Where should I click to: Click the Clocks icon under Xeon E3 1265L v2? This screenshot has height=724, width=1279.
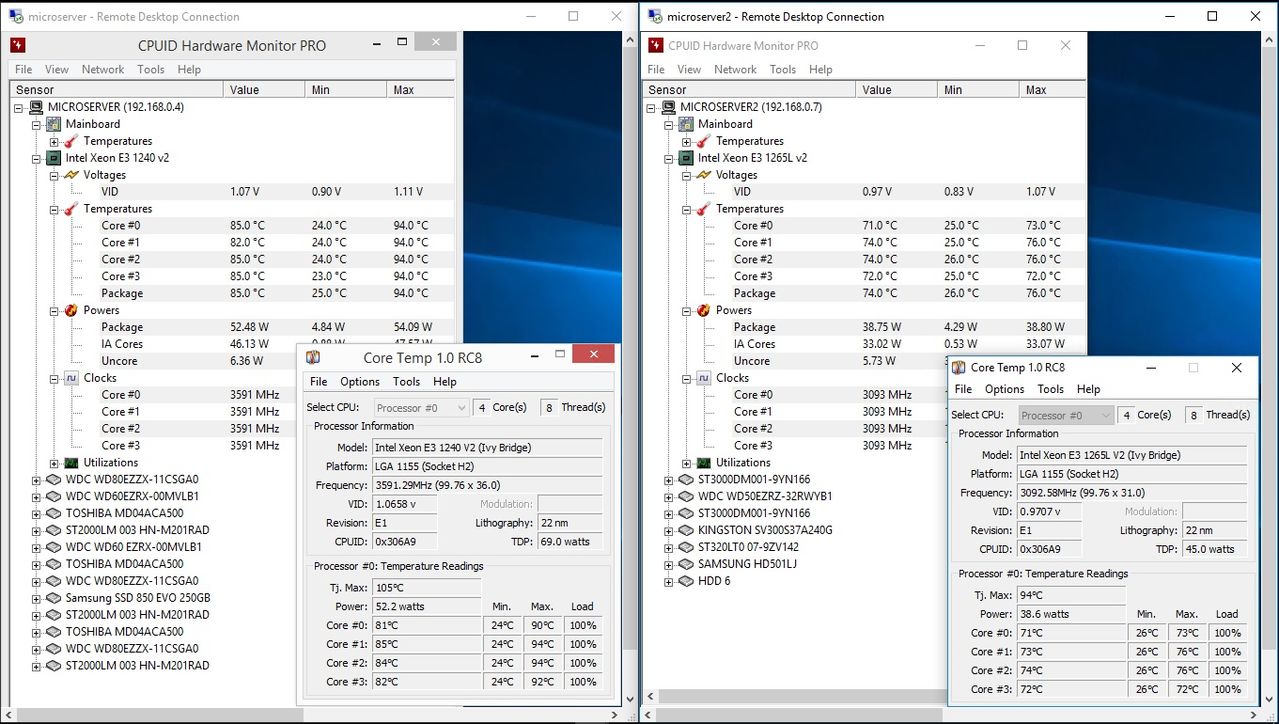(x=703, y=378)
